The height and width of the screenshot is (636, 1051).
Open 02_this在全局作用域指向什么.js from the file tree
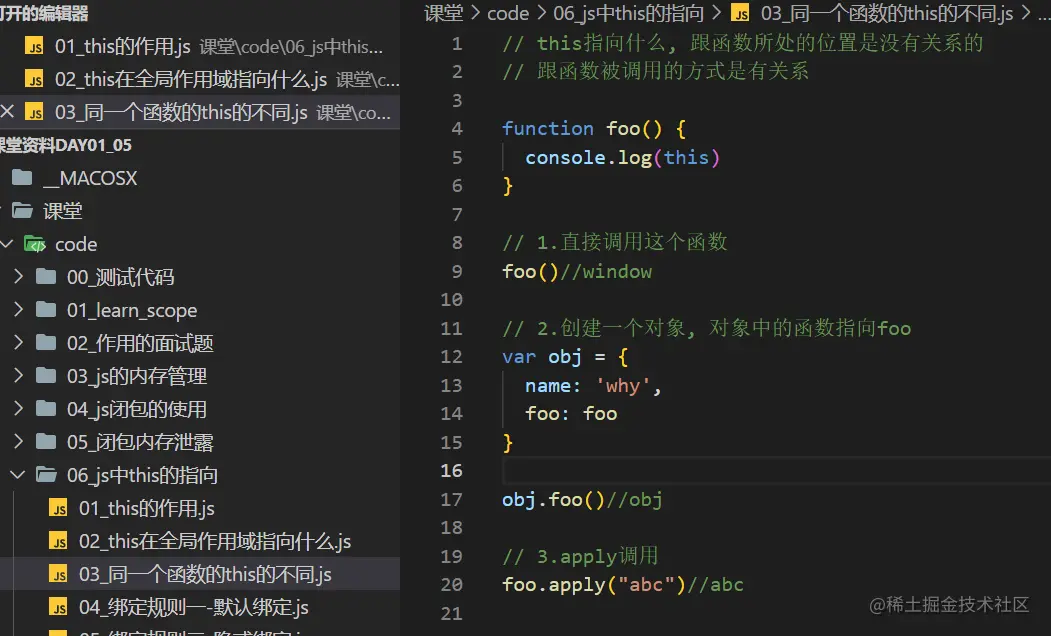pos(215,542)
